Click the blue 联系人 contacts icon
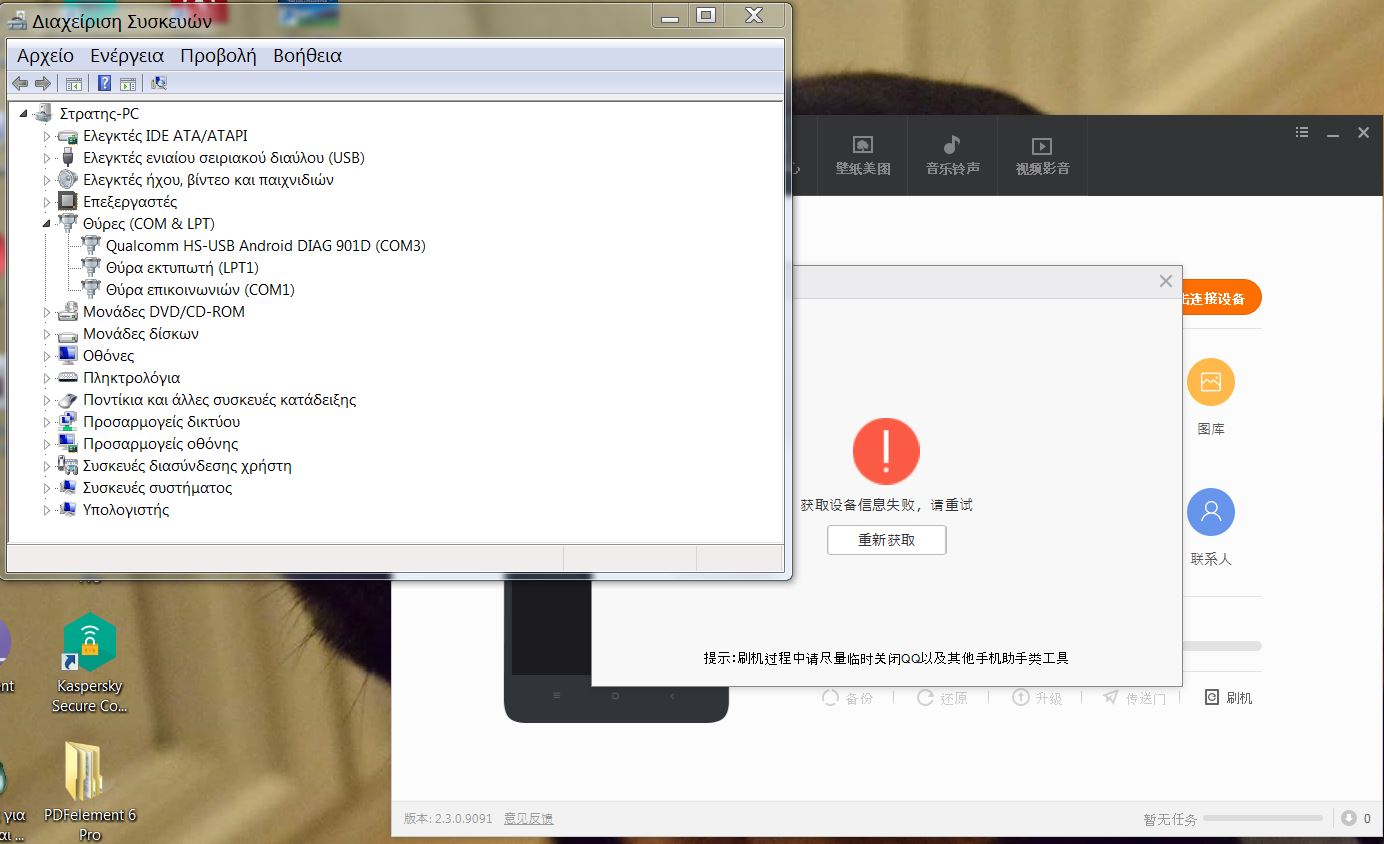 (1210, 512)
